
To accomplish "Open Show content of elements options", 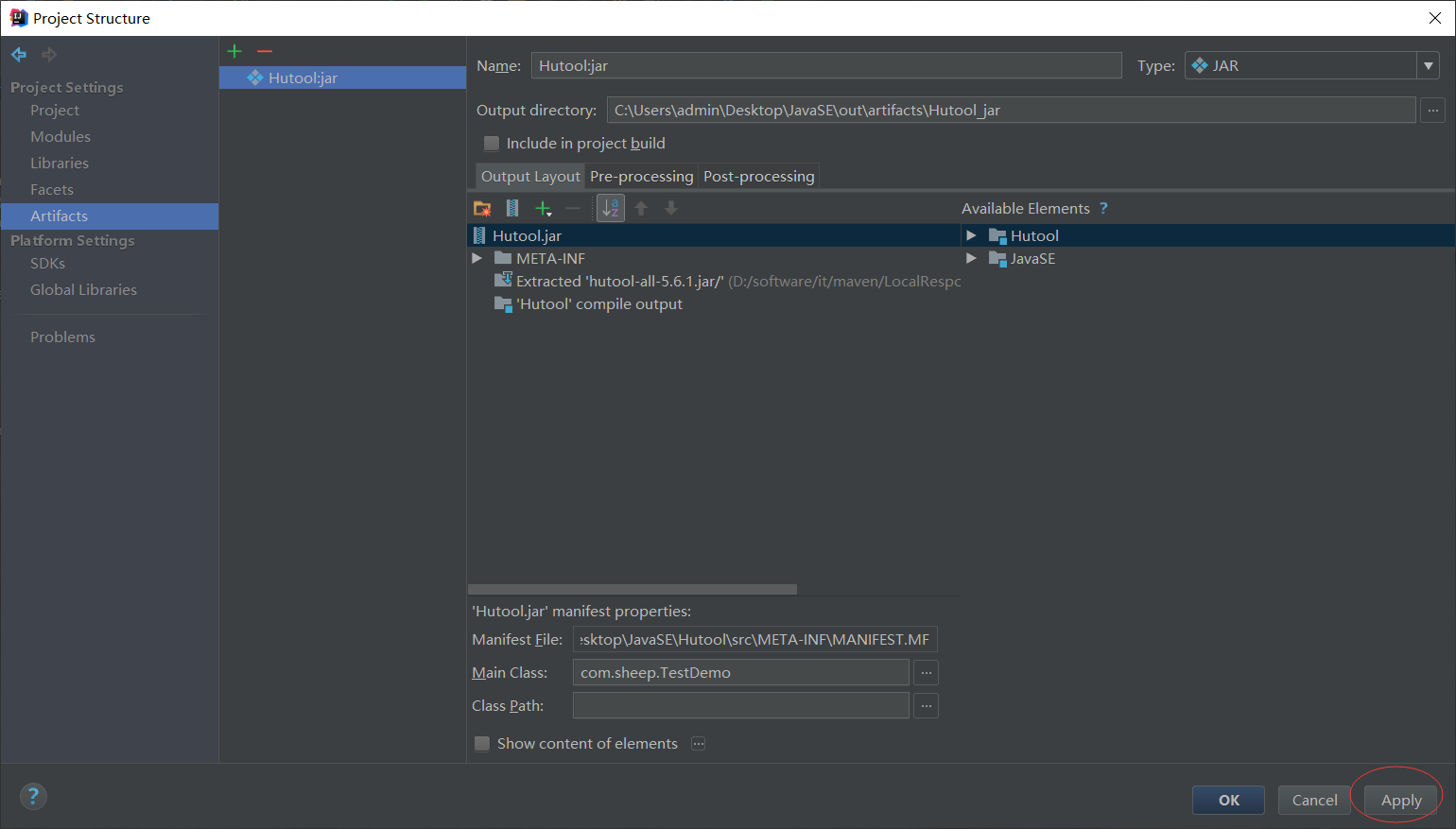I will (x=698, y=744).
